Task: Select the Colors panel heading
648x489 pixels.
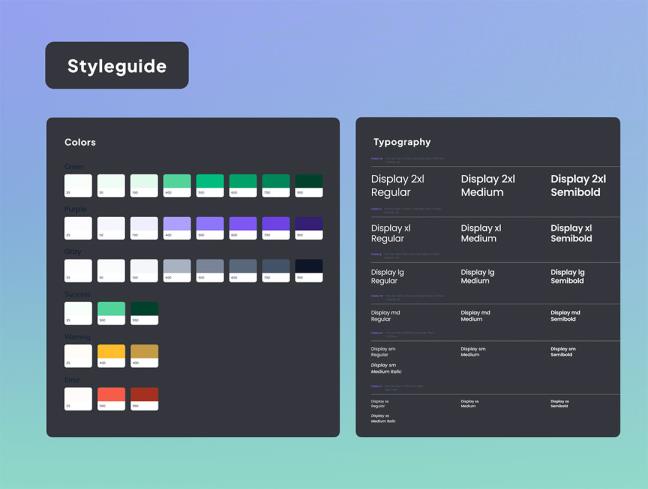Action: (x=80, y=143)
